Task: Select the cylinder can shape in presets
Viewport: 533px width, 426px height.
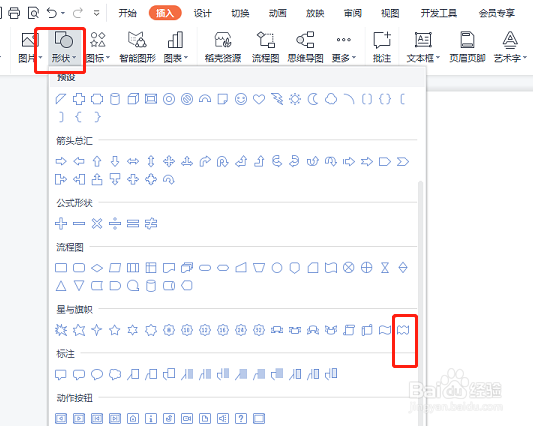Action: pyautogui.click(x=115, y=99)
